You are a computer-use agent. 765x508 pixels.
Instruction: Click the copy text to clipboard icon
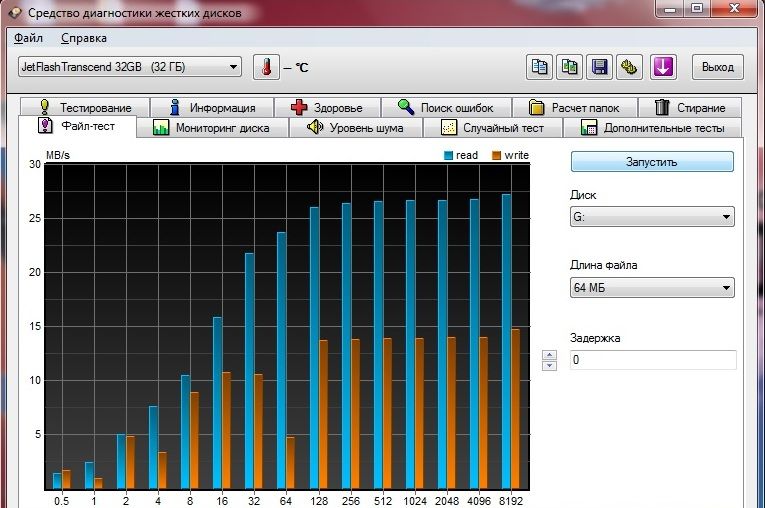tap(540, 67)
